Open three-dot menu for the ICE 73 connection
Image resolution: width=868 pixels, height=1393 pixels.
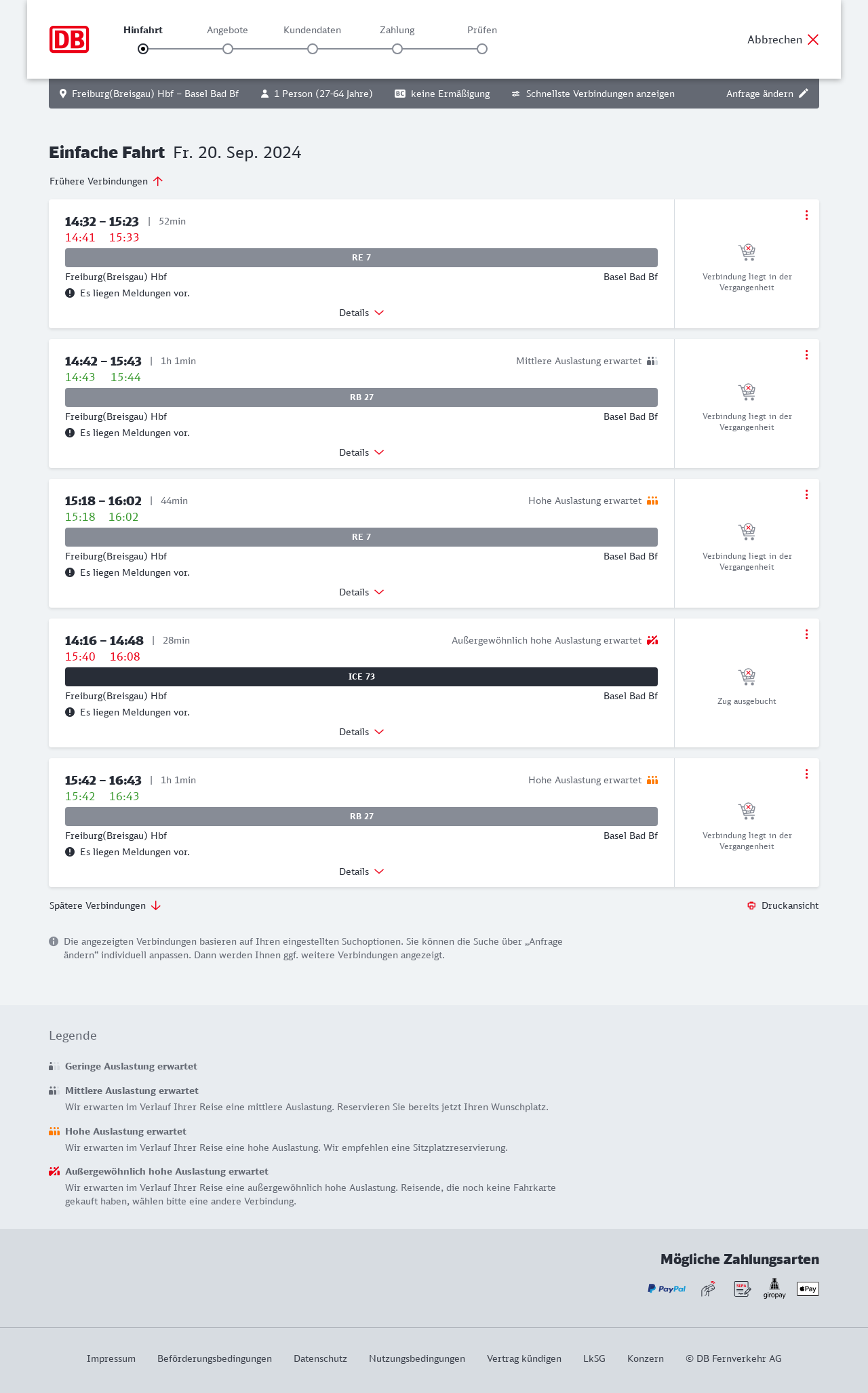(x=806, y=634)
